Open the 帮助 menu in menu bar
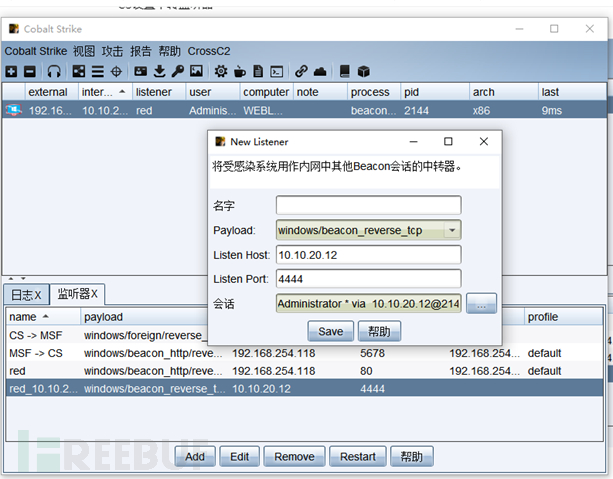 (169, 51)
